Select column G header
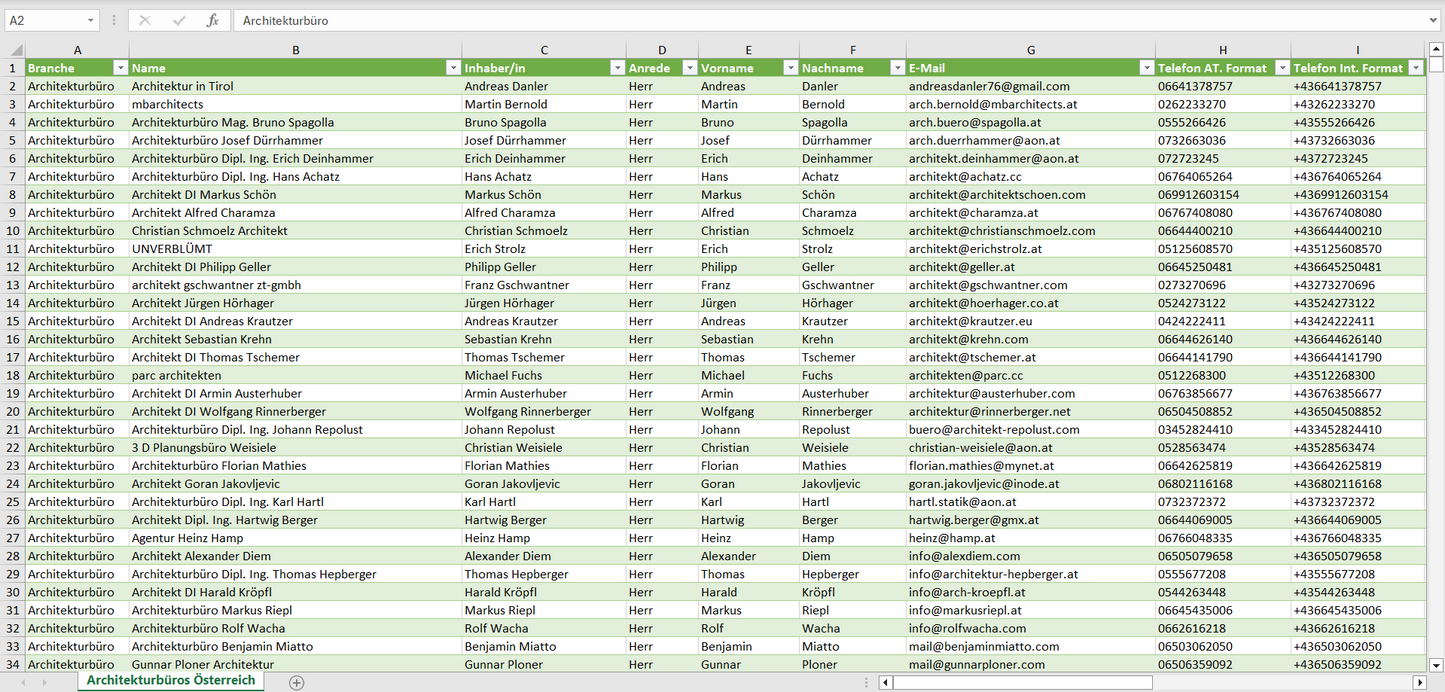 pyautogui.click(x=1030, y=50)
